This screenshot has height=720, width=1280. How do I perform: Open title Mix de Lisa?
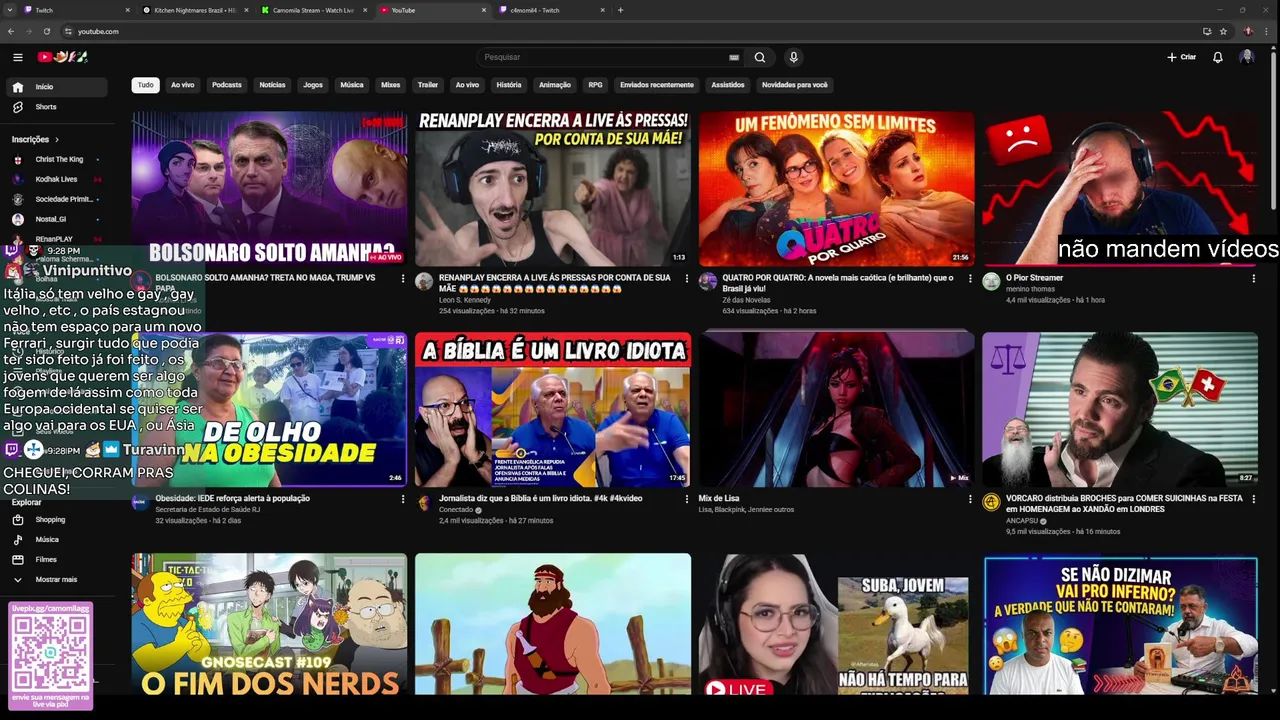click(x=719, y=498)
